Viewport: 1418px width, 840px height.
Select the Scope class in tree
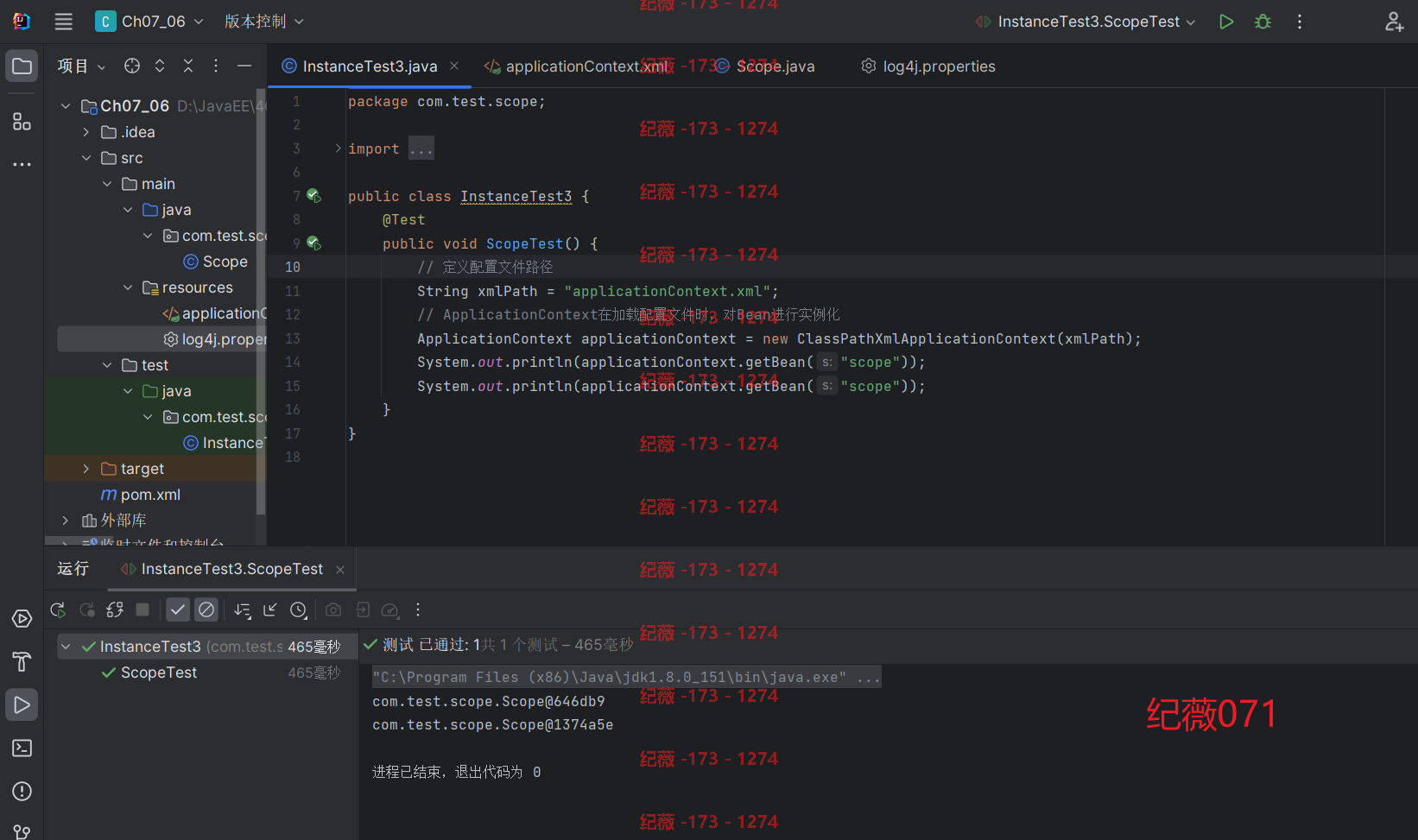pyautogui.click(x=216, y=262)
